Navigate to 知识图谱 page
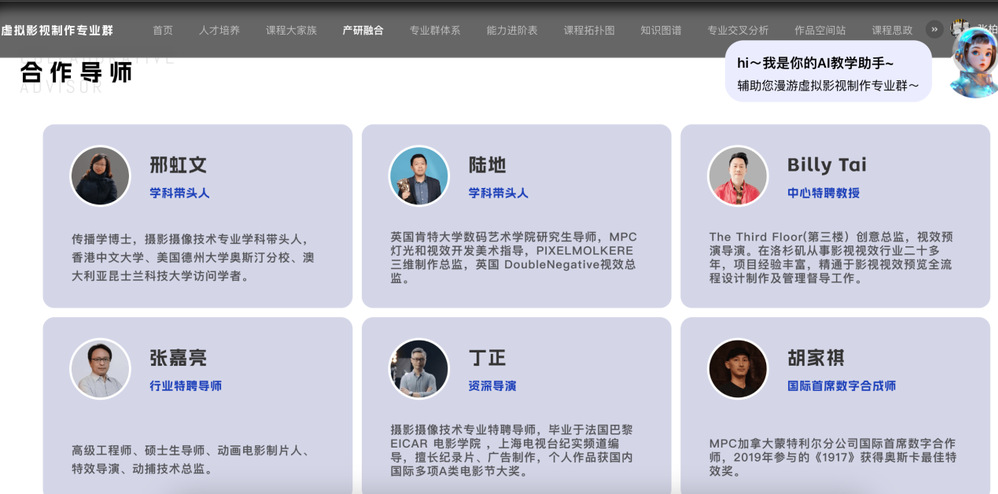 (x=661, y=30)
